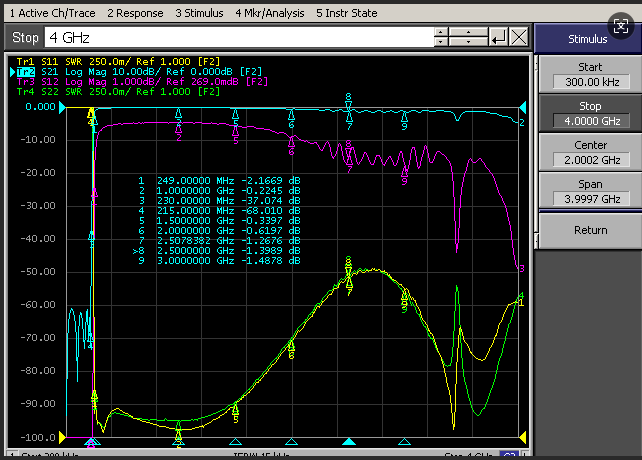The image size is (642, 460).
Task: Click the Start 300.00 kHz softkey
Action: [x=590, y=75]
